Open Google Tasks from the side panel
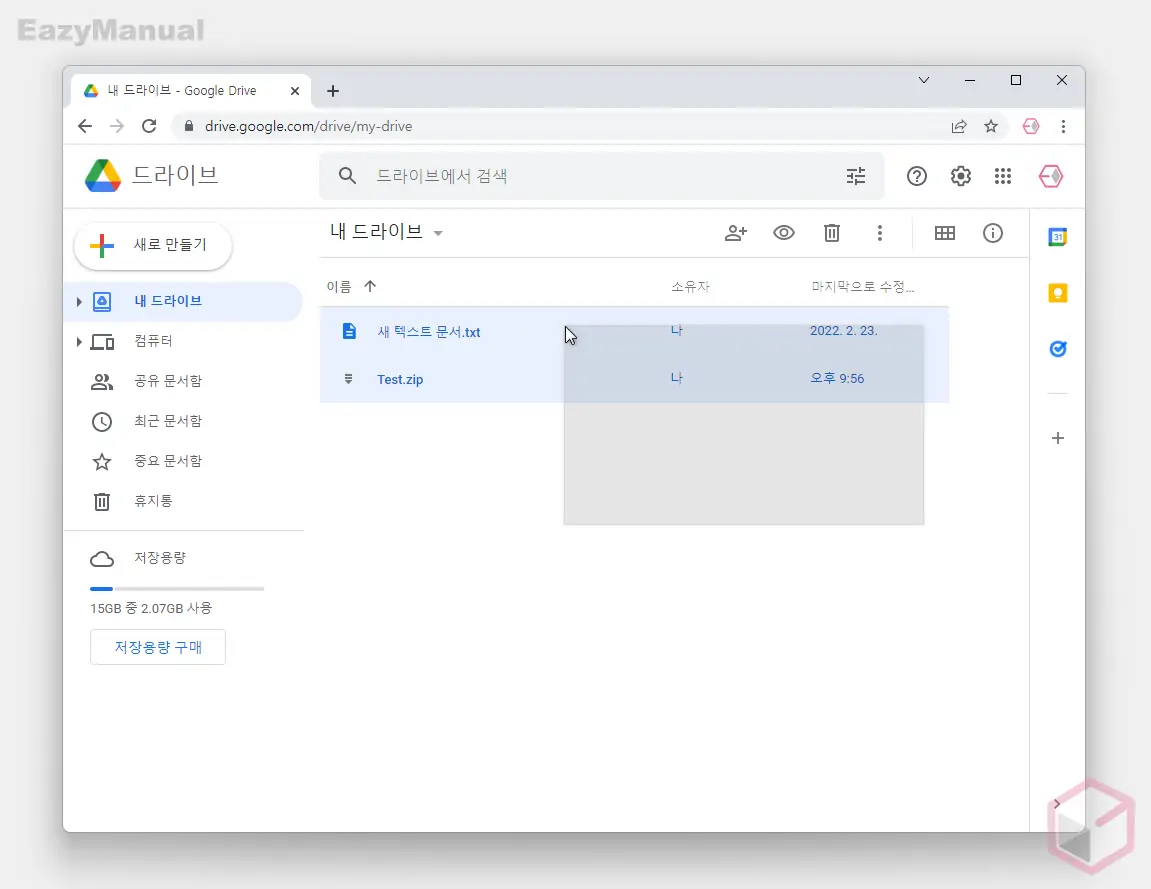Viewport: 1151px width, 889px height. pos(1057,349)
